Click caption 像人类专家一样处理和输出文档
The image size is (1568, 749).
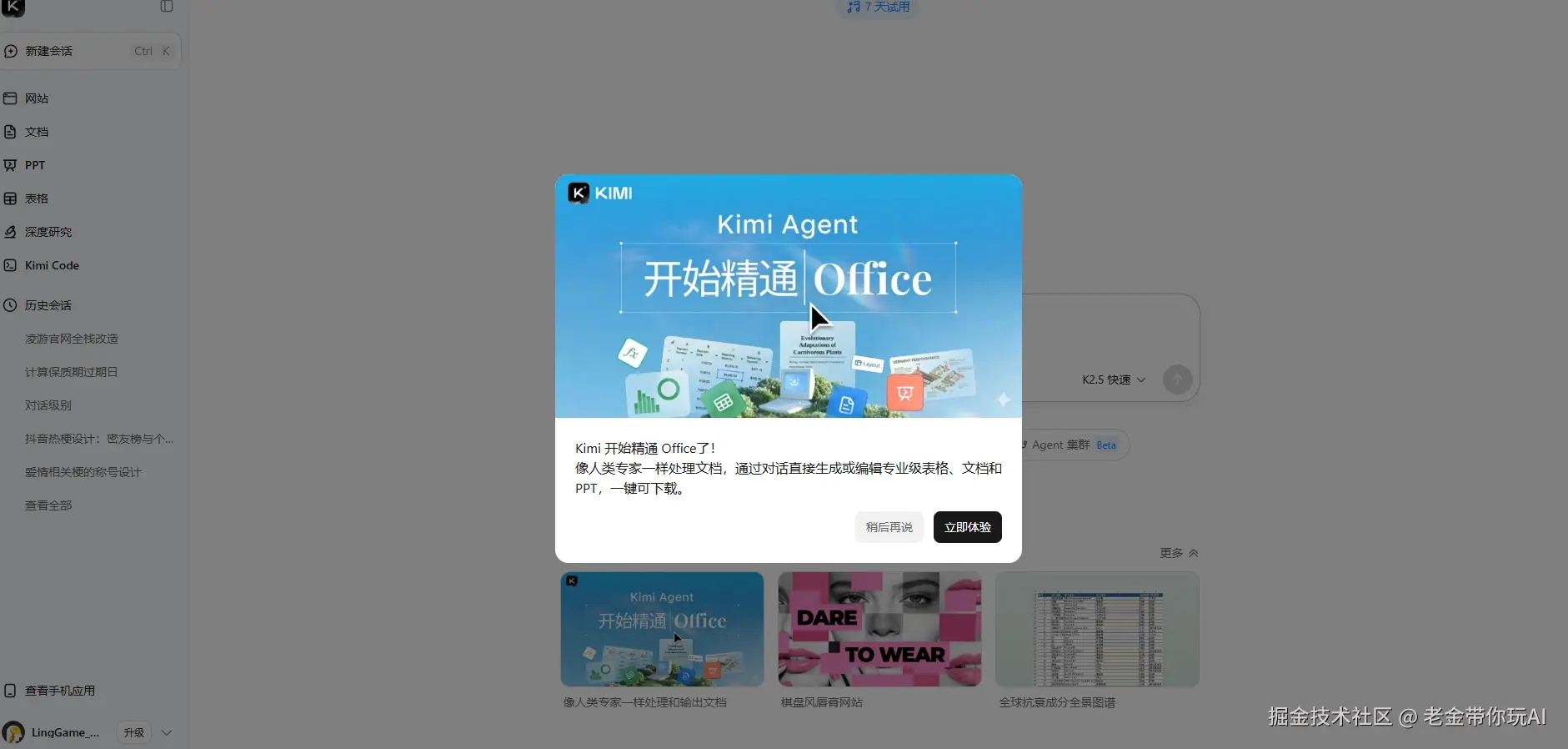[645, 702]
